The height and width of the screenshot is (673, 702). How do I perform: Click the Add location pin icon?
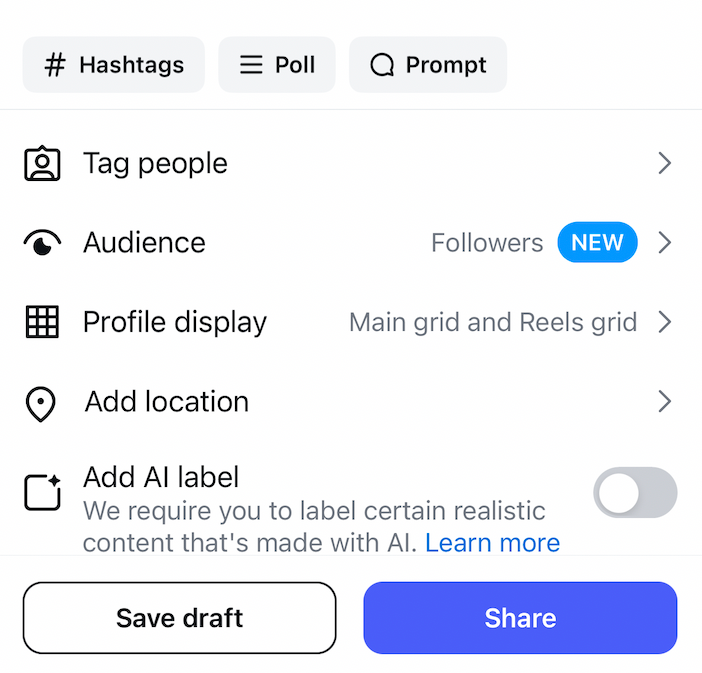pyautogui.click(x=41, y=403)
